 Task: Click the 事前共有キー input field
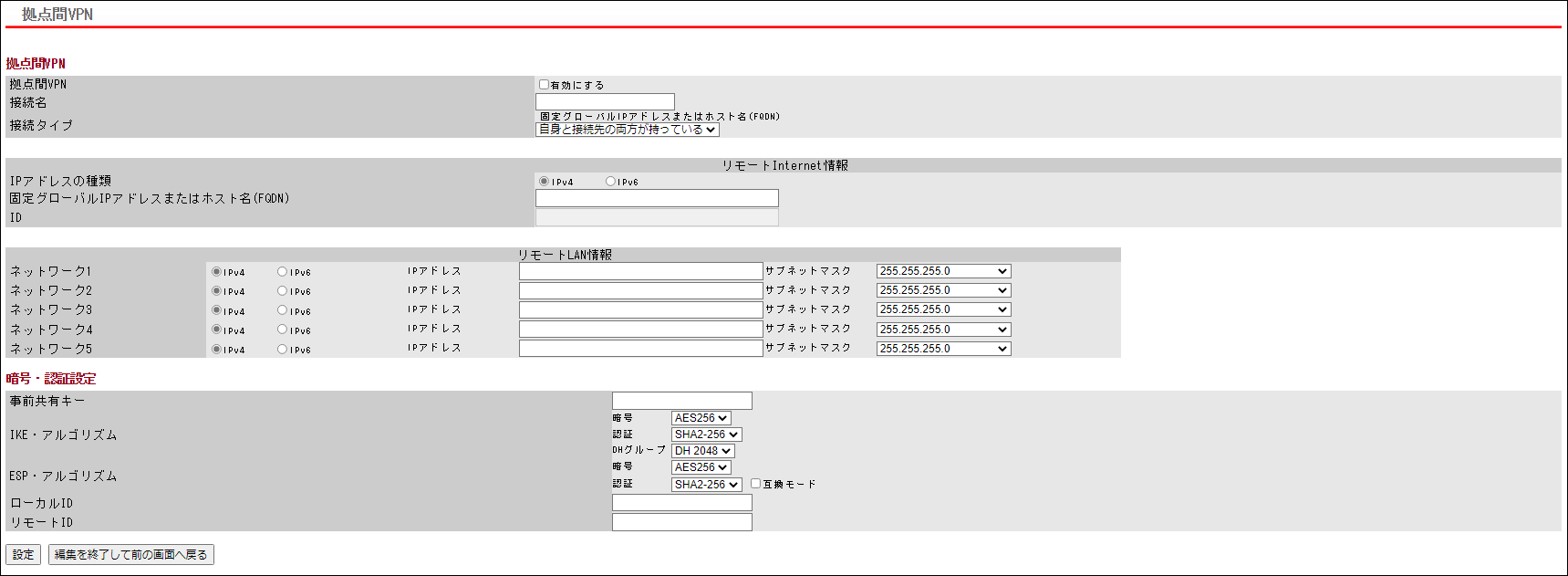tap(681, 401)
